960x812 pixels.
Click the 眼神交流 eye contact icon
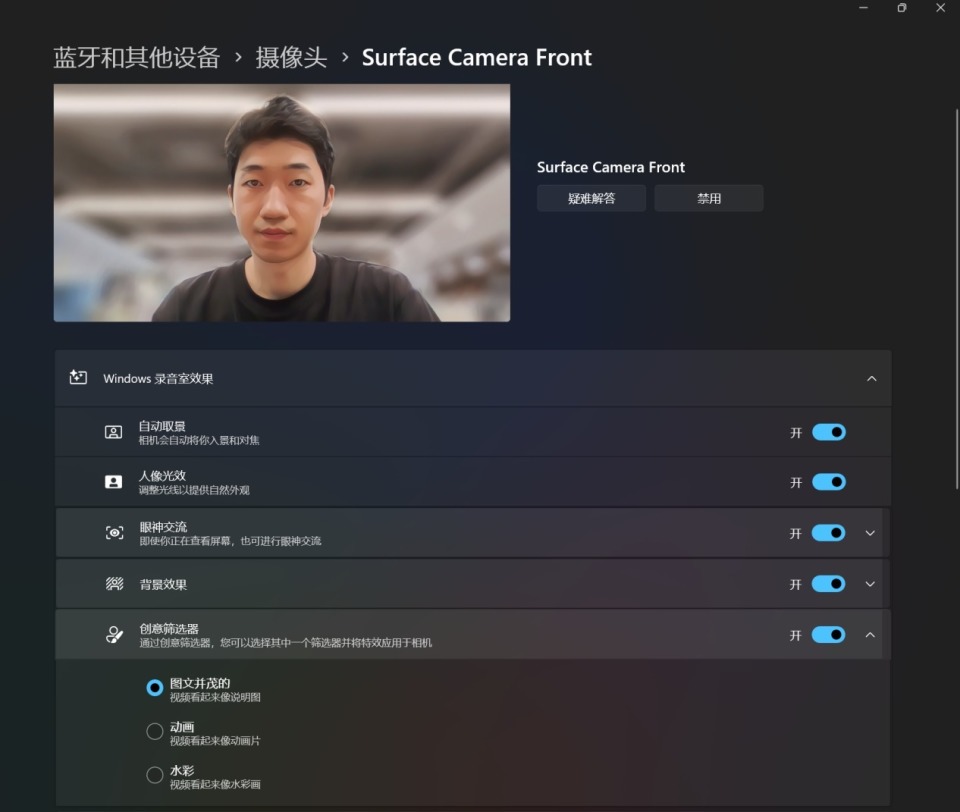(x=114, y=533)
